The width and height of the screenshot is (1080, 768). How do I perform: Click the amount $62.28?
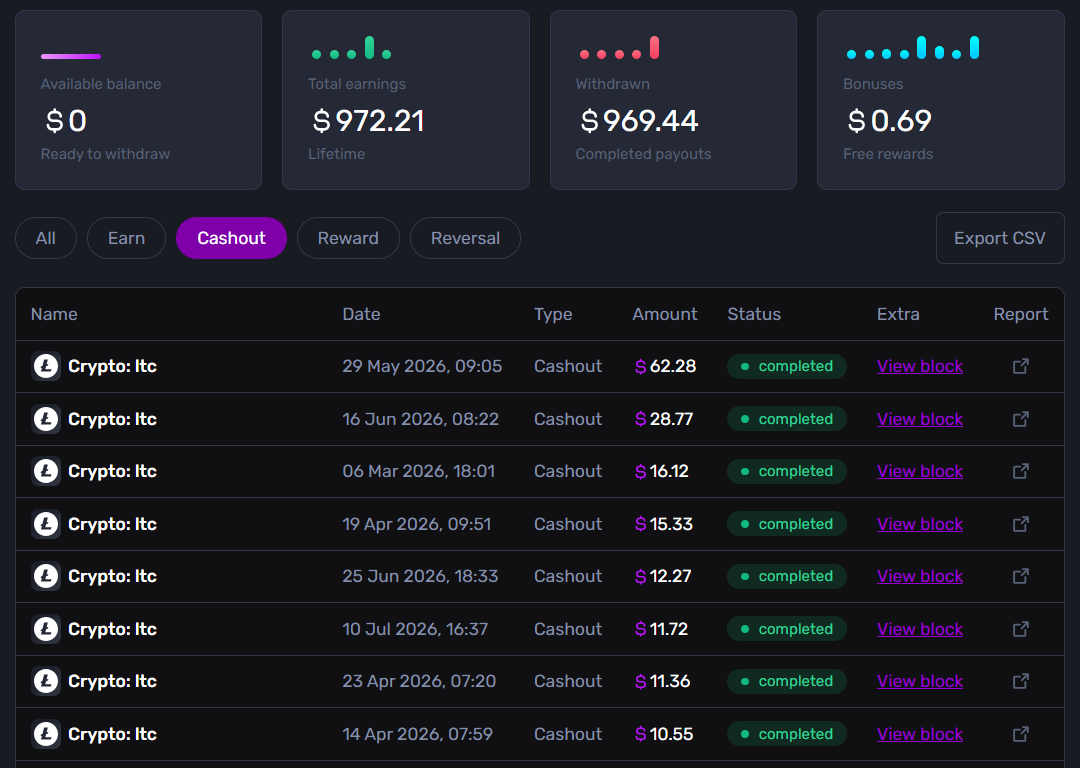[665, 366]
